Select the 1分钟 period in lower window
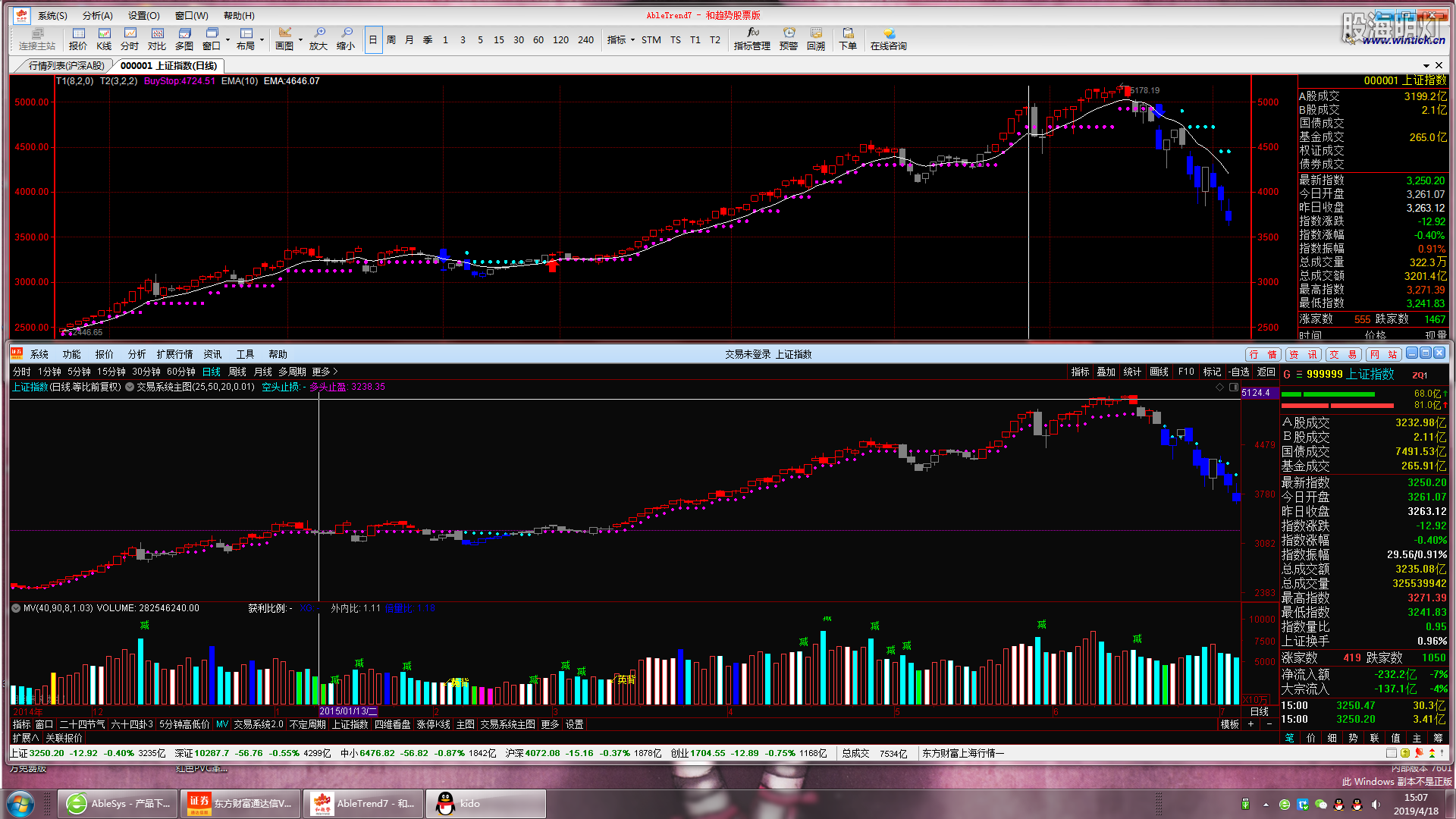1456x819 pixels. [x=49, y=372]
